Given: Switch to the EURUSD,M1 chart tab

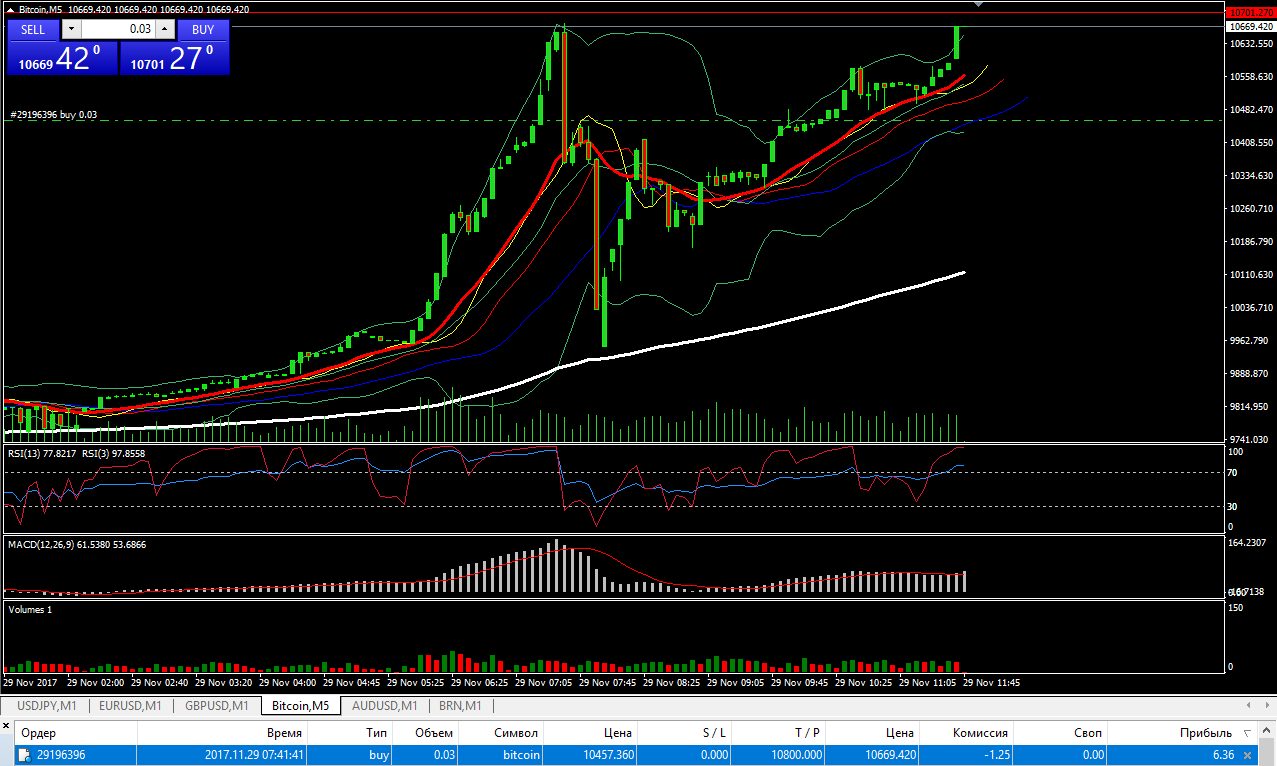Looking at the screenshot, I should (131, 706).
